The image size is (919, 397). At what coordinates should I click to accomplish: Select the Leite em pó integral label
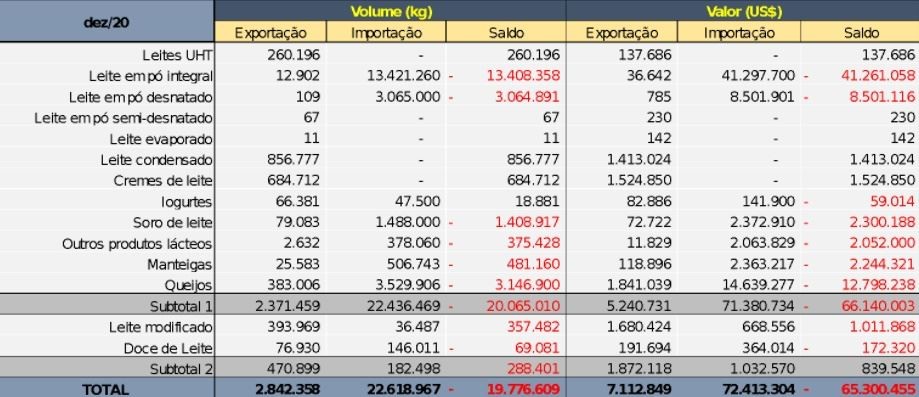tap(151, 76)
